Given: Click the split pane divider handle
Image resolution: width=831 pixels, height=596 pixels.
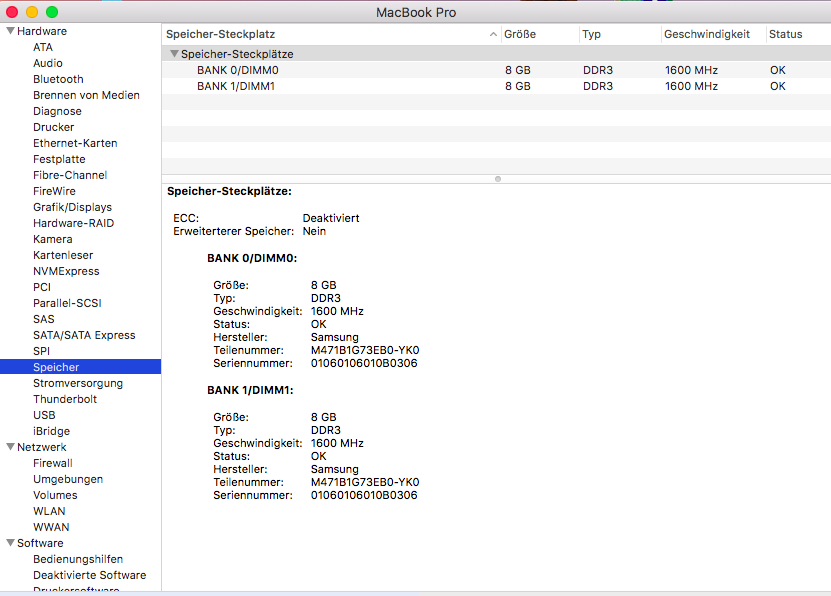Looking at the screenshot, I should pos(497,179).
